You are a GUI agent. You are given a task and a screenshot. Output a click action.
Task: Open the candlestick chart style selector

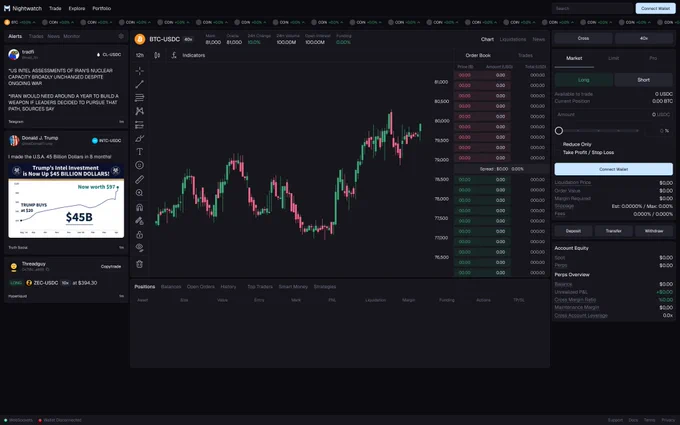point(157,55)
